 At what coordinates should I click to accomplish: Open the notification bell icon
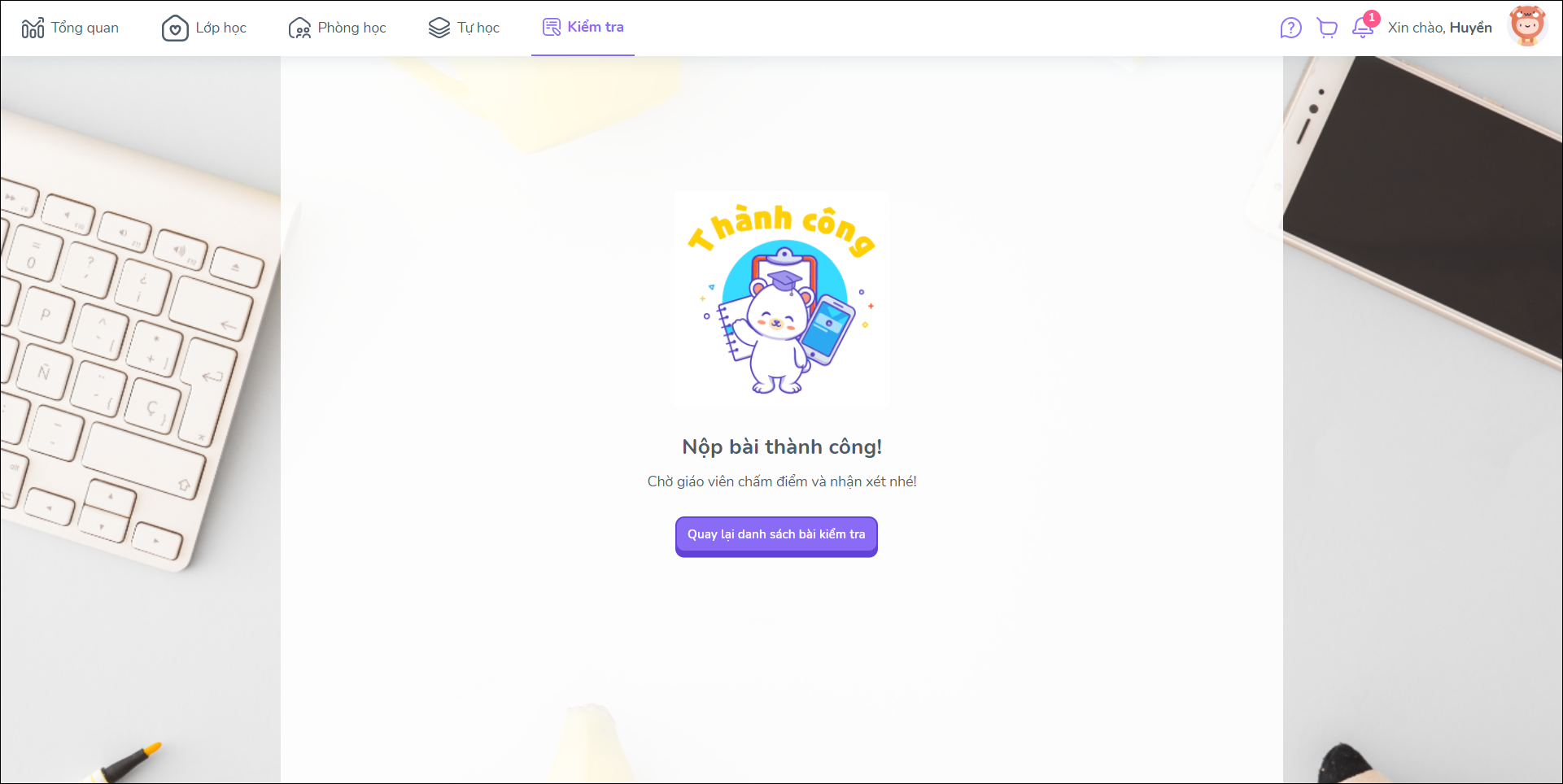click(x=1363, y=28)
